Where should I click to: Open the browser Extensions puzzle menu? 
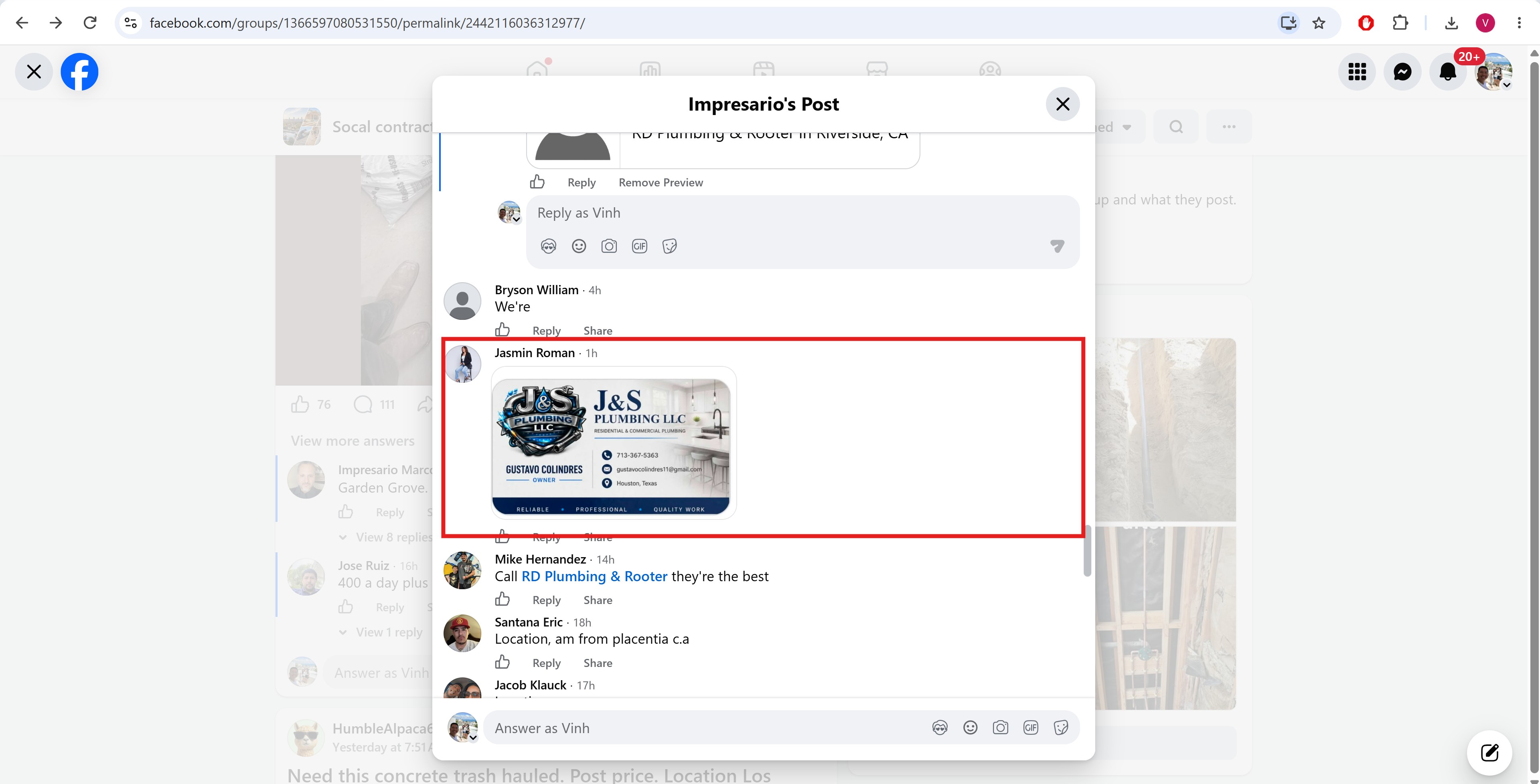pos(1400,23)
